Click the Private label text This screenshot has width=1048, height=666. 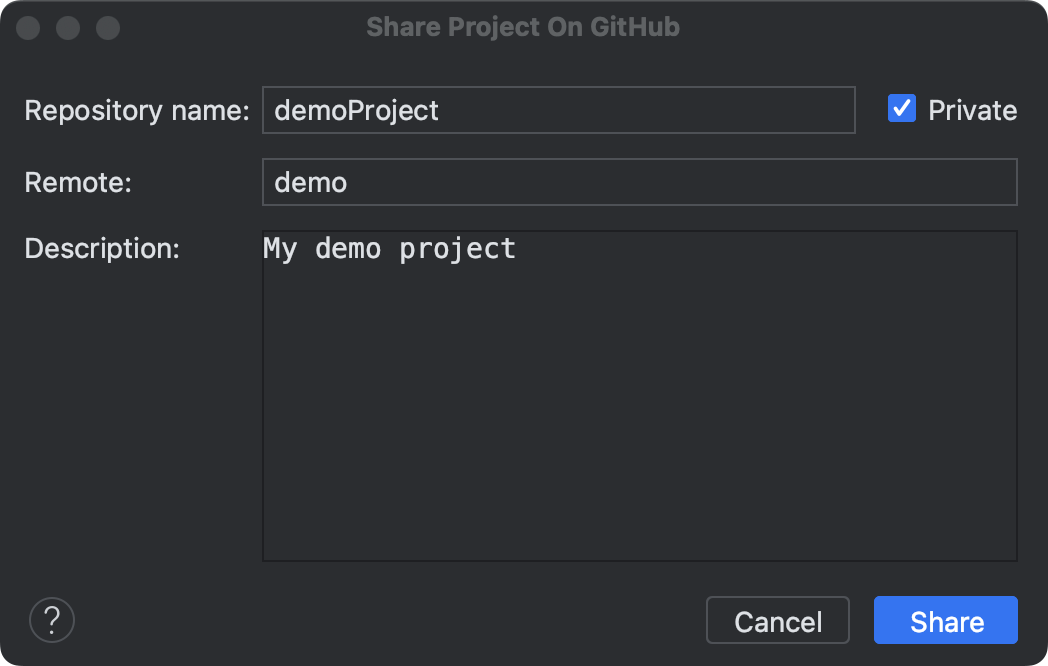tap(972, 110)
